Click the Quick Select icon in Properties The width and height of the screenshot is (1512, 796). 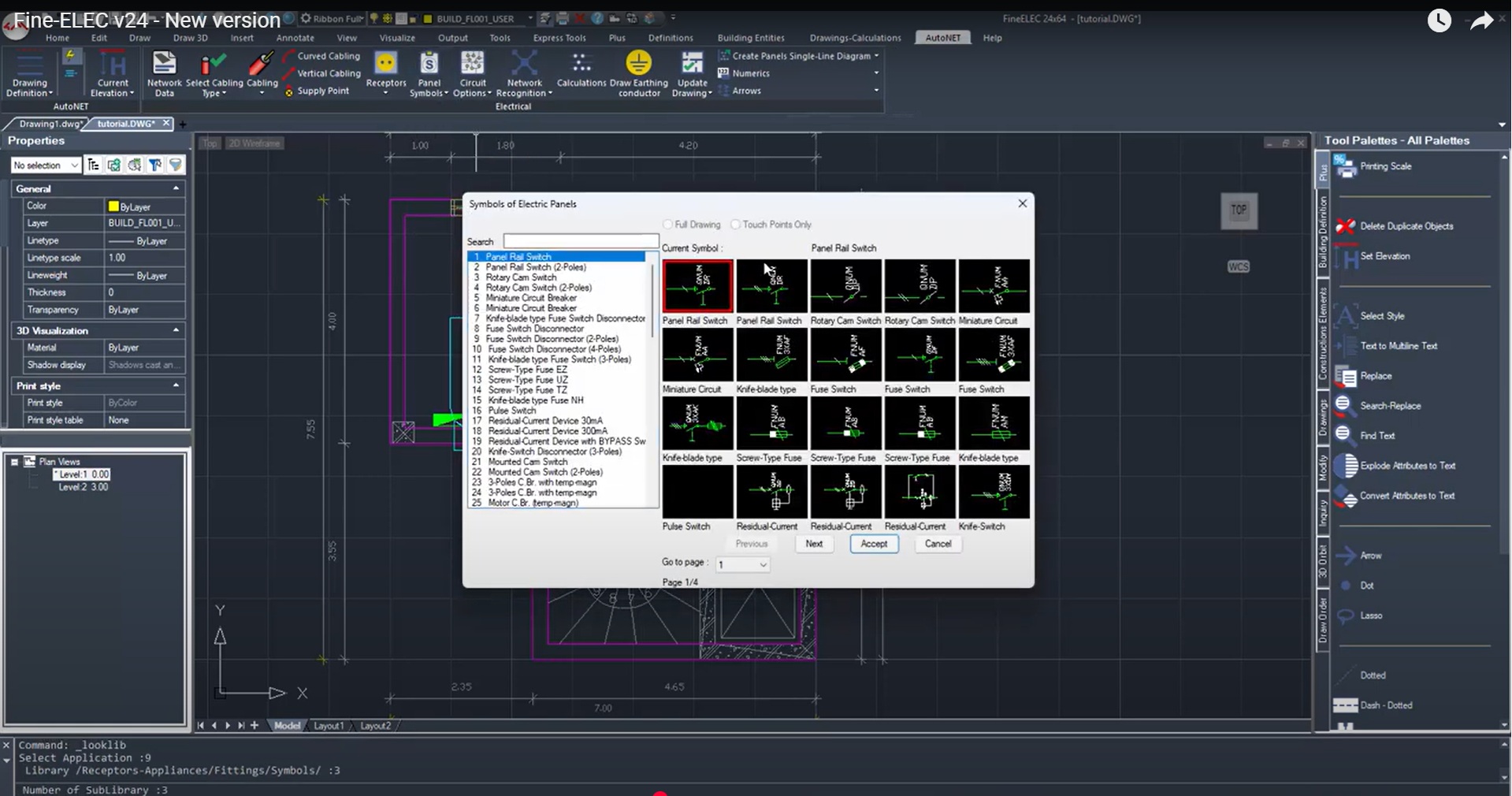[155, 165]
